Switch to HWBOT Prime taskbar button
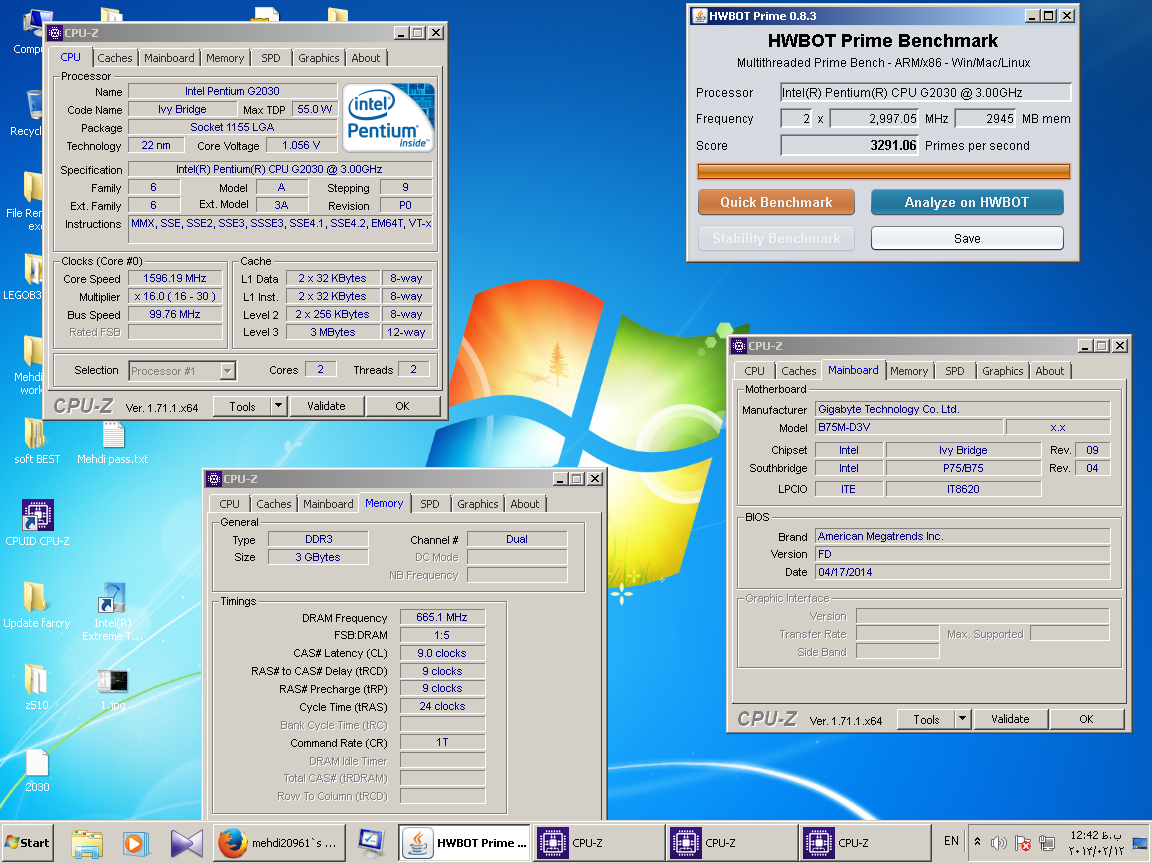The image size is (1152, 864). tap(464, 843)
